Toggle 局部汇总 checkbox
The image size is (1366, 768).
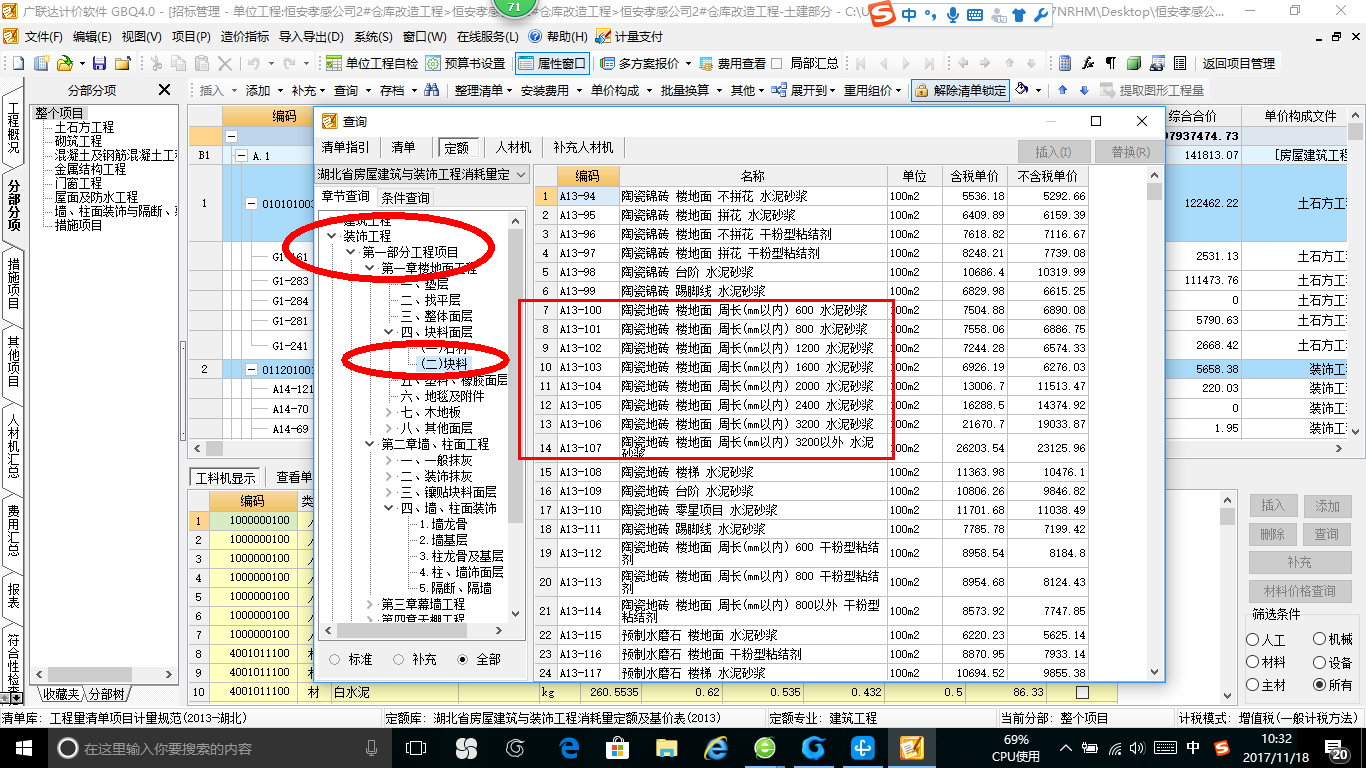(x=777, y=63)
